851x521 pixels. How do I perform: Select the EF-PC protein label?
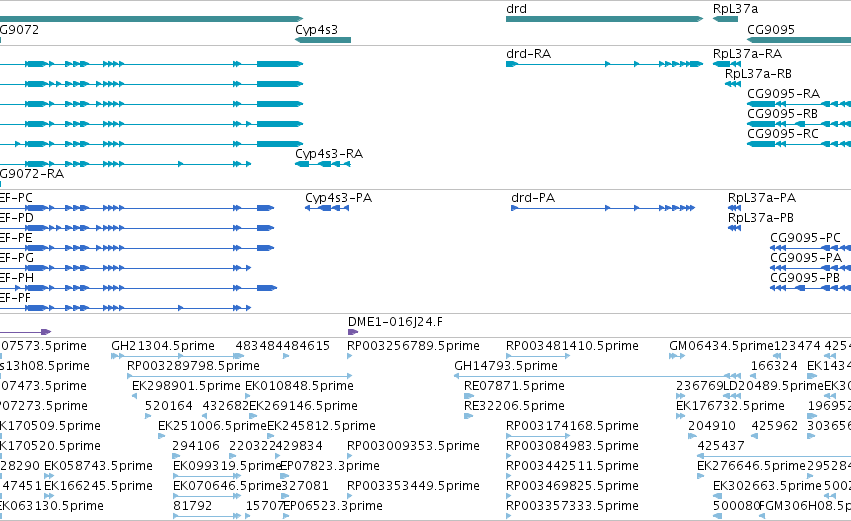coord(16,198)
